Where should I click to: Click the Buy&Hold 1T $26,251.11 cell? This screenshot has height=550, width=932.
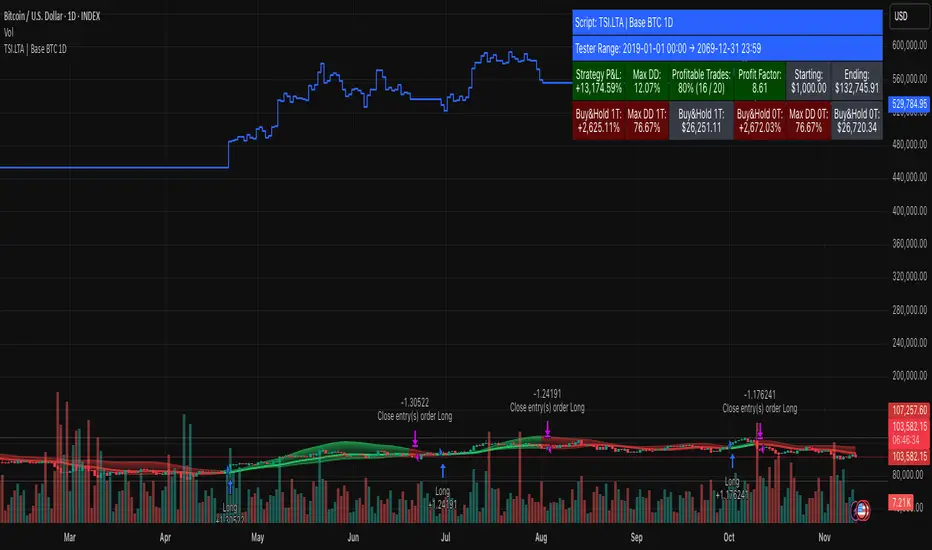coord(701,121)
